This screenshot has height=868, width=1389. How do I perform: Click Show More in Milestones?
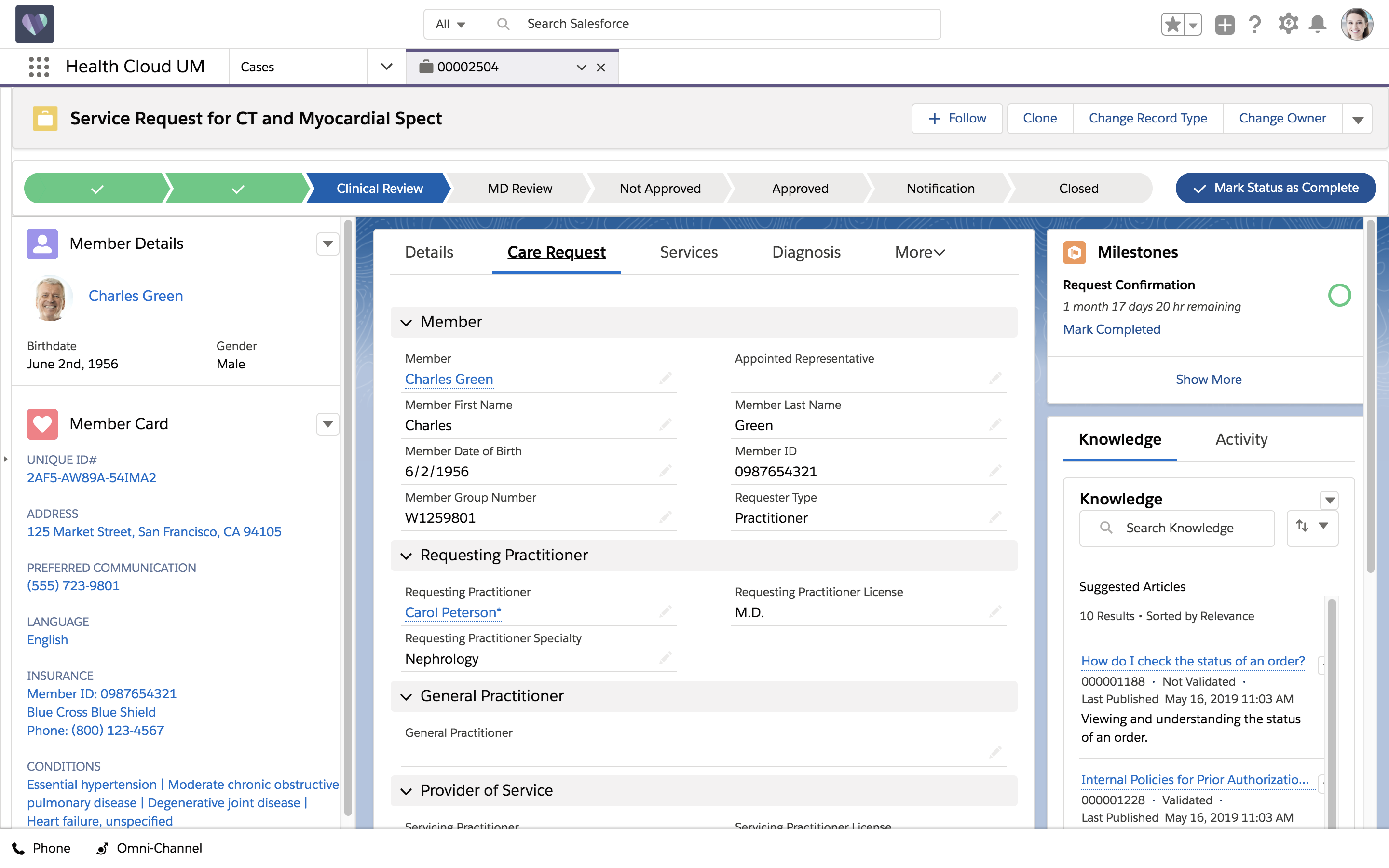1208,380
